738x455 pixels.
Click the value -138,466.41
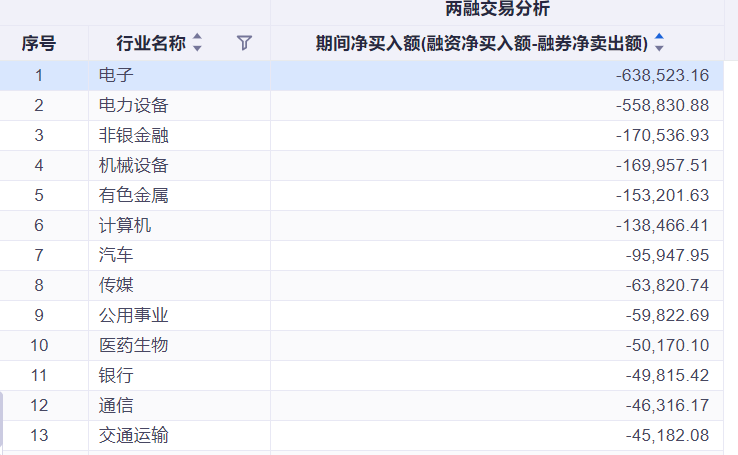(x=662, y=225)
